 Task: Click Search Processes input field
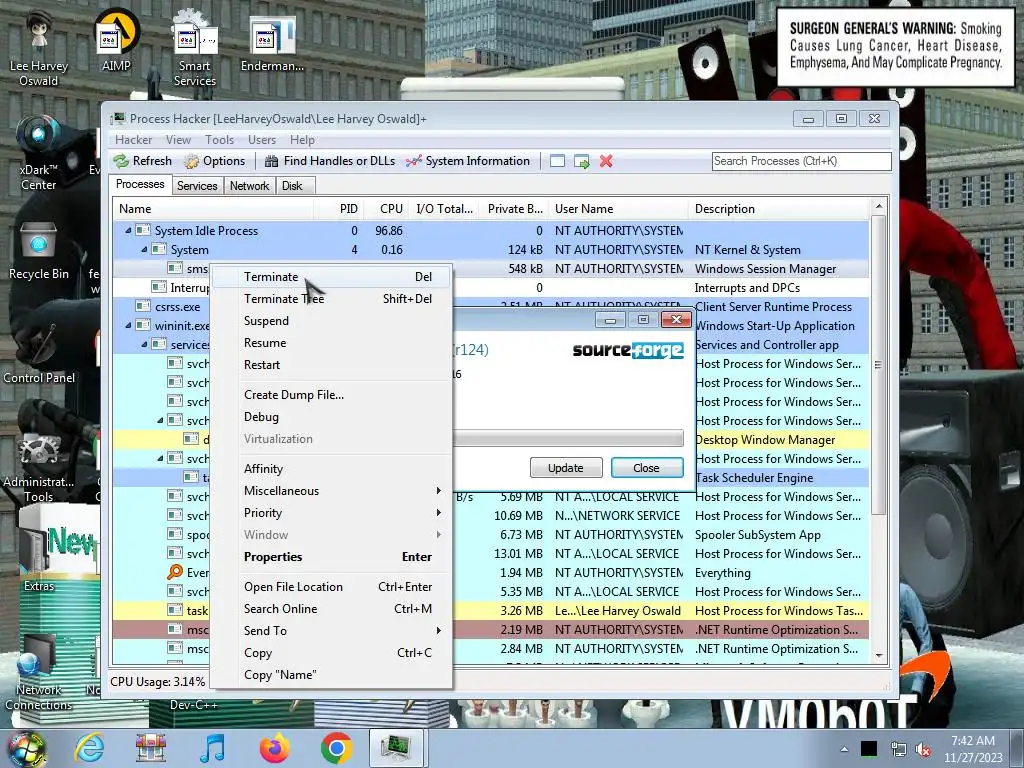point(801,161)
